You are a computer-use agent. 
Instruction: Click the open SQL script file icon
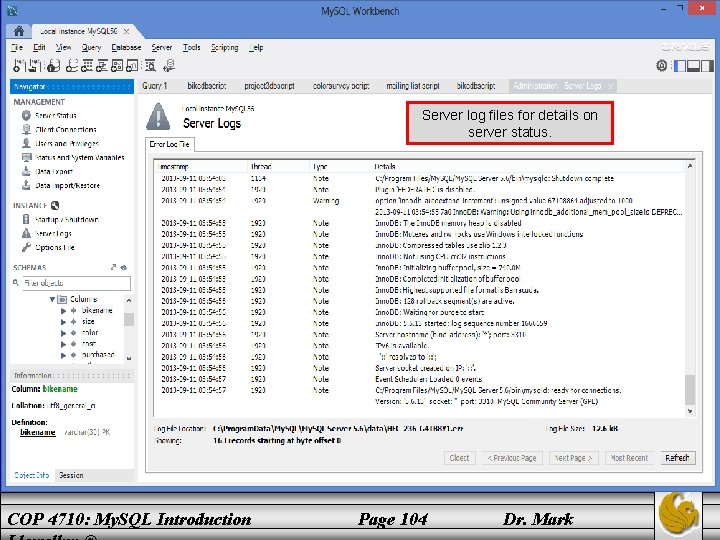[x=34, y=66]
